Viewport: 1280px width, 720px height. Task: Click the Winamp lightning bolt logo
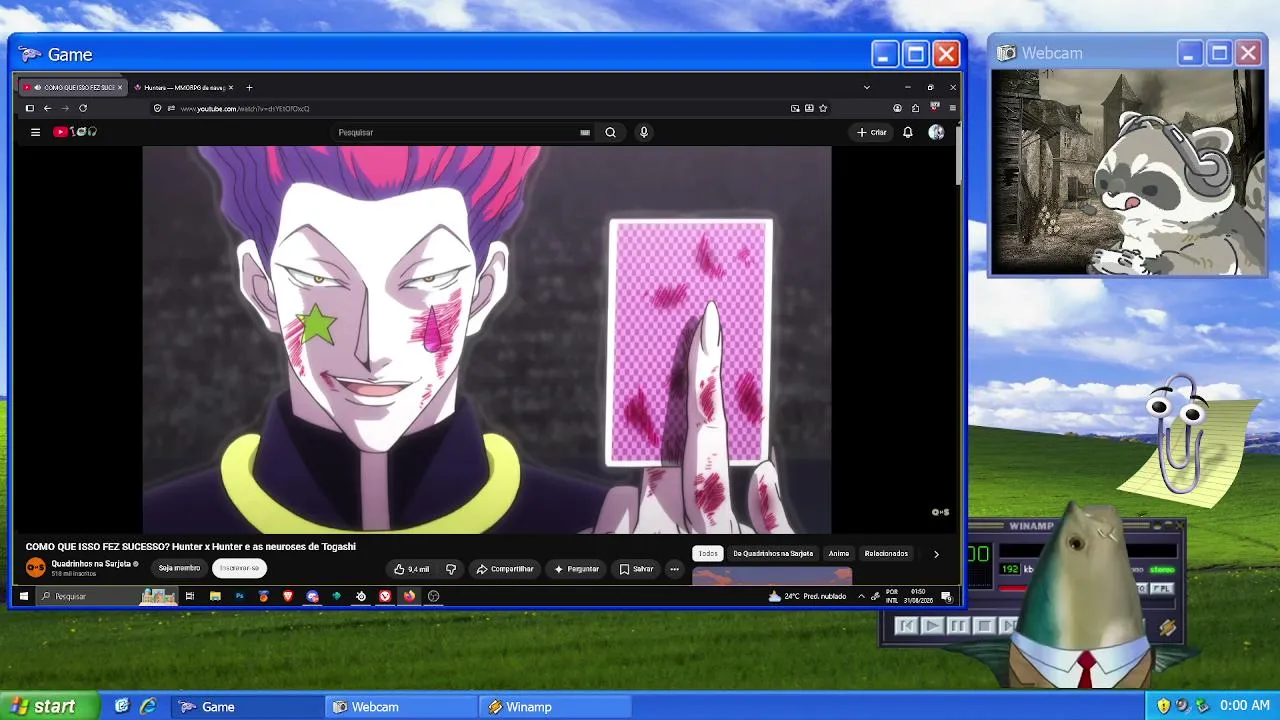[1167, 628]
